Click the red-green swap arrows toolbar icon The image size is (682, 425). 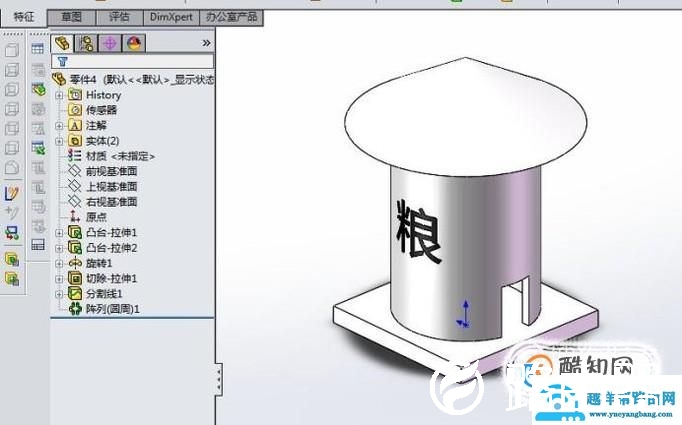[12, 233]
